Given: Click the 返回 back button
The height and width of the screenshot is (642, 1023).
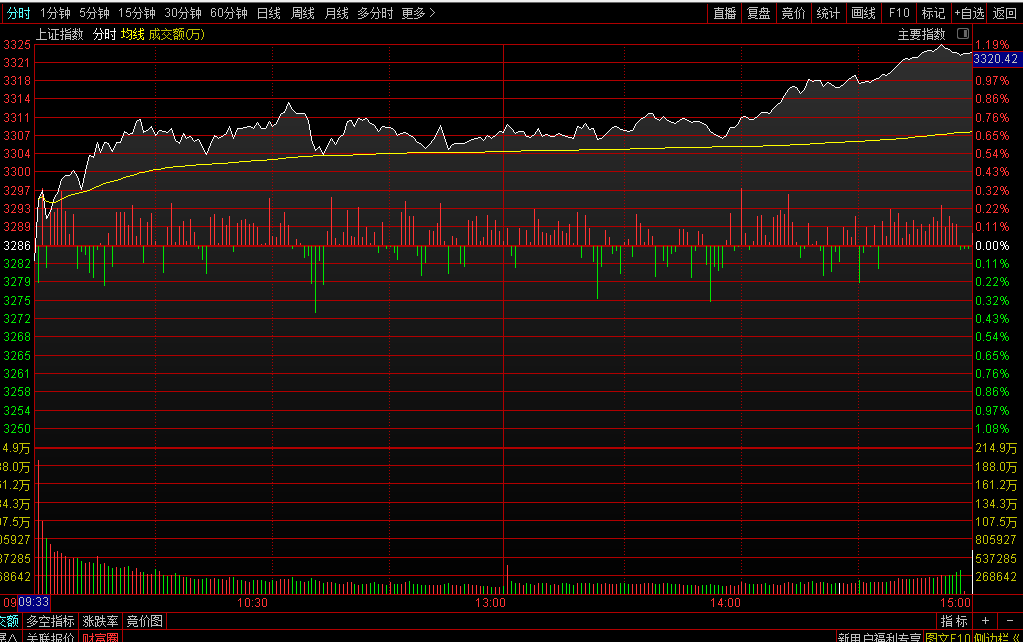Looking at the screenshot, I should click(x=1005, y=13).
